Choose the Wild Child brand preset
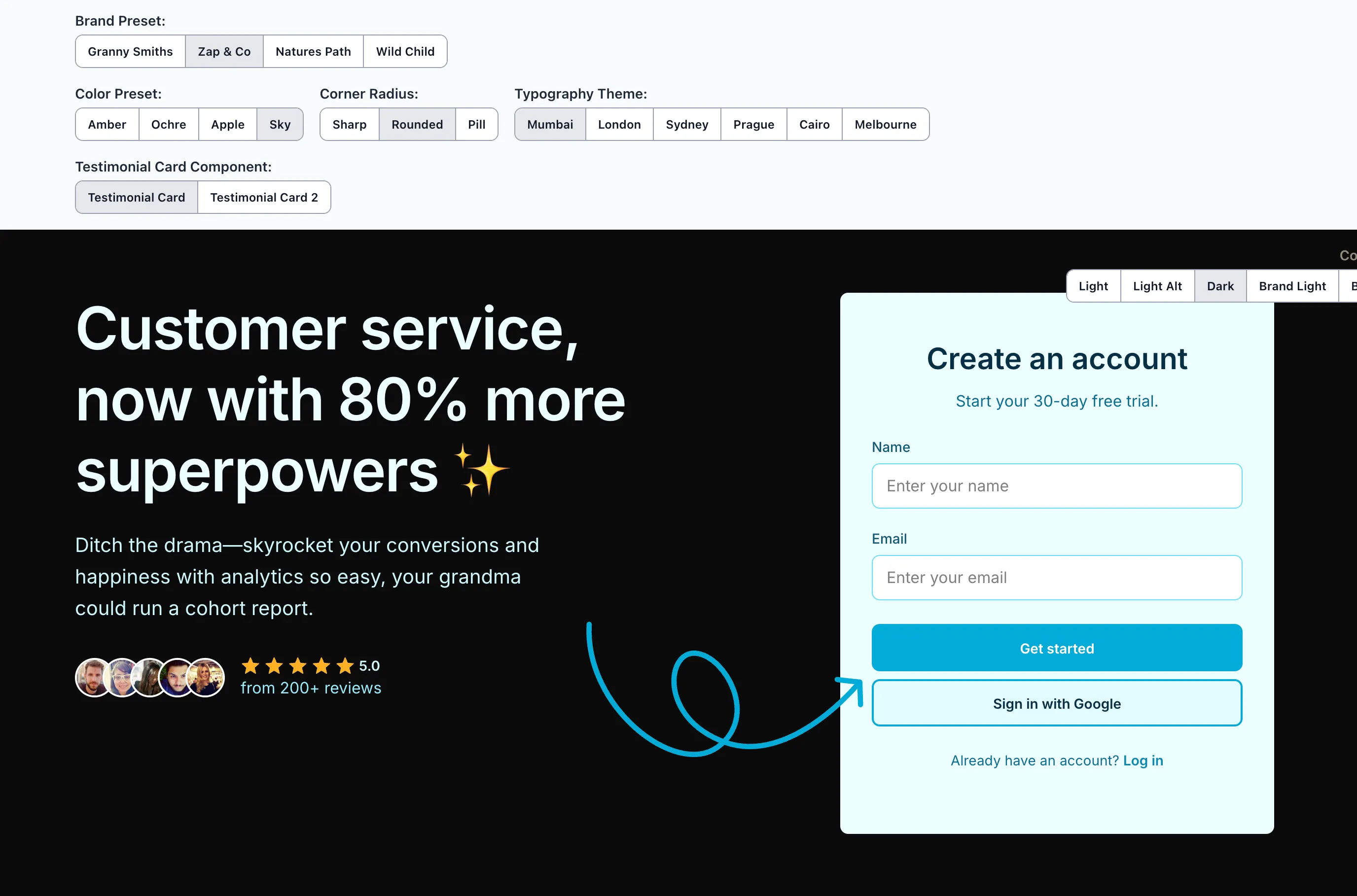 pos(405,51)
